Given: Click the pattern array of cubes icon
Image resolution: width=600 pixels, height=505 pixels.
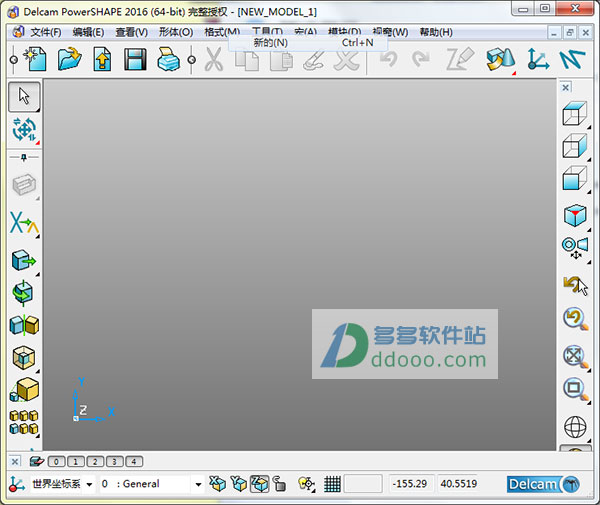Looking at the screenshot, I should pos(24,422).
